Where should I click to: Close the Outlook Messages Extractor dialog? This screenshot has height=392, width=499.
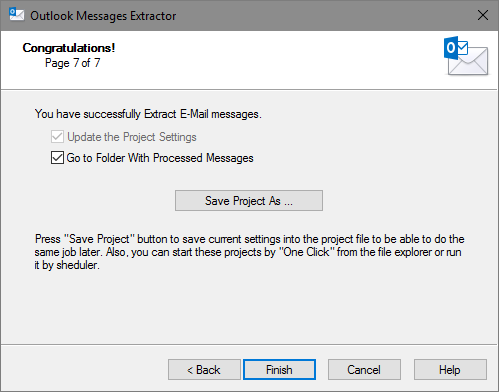click(x=483, y=15)
